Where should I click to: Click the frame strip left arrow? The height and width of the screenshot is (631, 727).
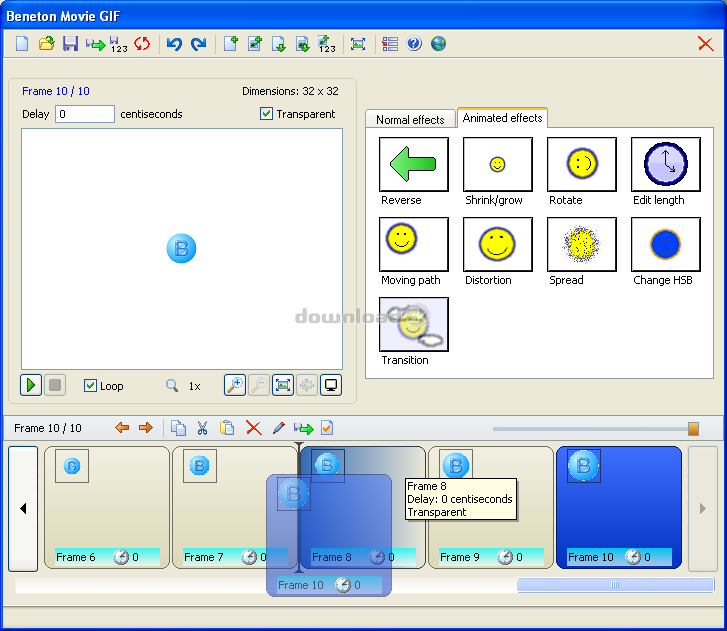(x=23, y=509)
